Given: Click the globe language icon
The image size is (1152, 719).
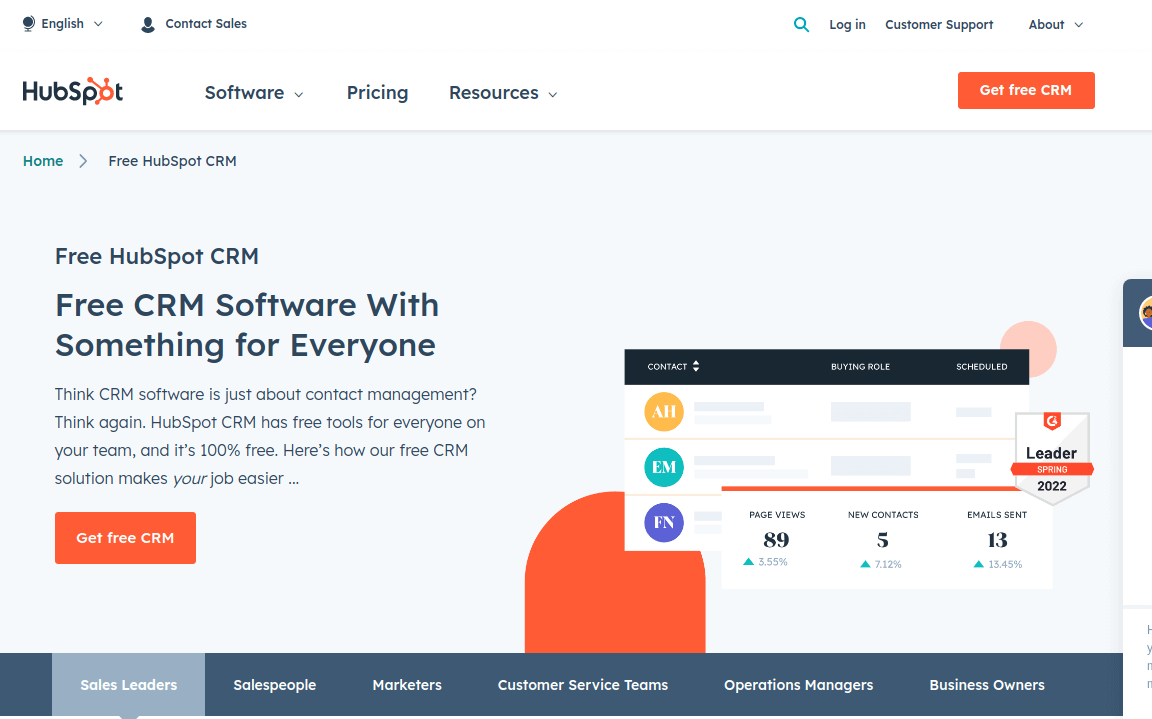Looking at the screenshot, I should [29, 24].
